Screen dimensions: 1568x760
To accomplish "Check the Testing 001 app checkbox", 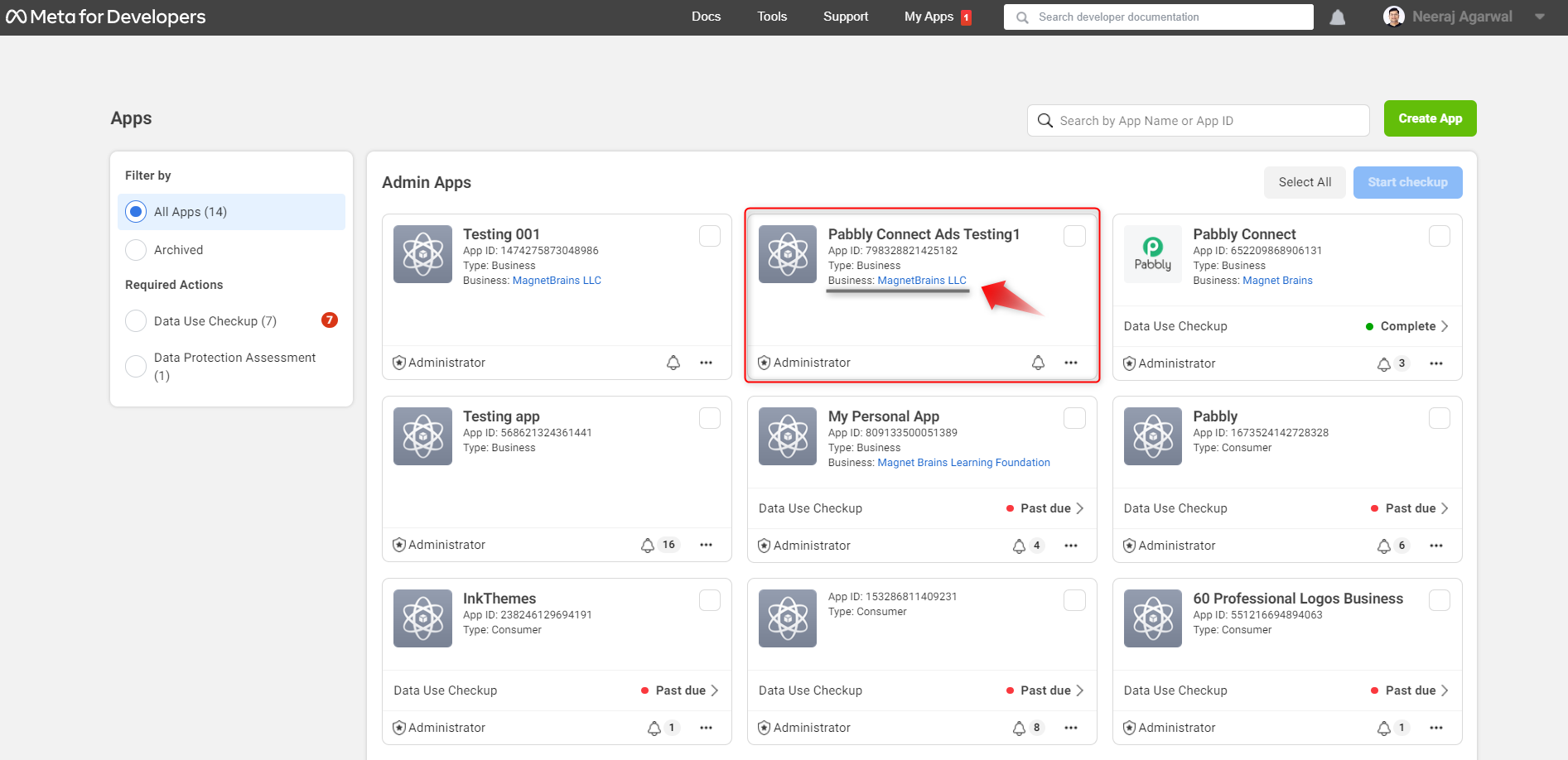I will (x=710, y=236).
